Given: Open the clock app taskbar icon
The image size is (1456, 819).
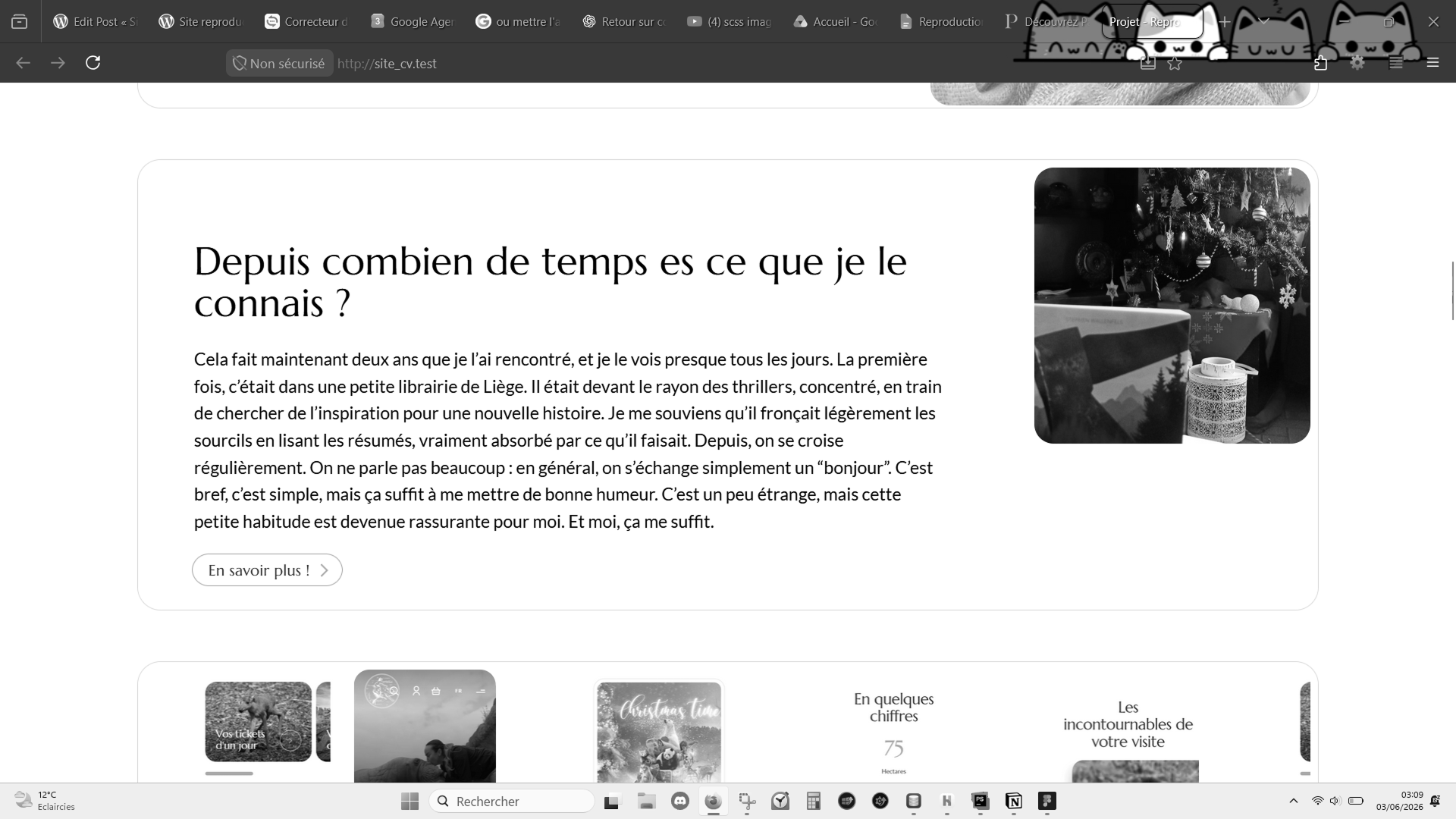Looking at the screenshot, I should 780,802.
